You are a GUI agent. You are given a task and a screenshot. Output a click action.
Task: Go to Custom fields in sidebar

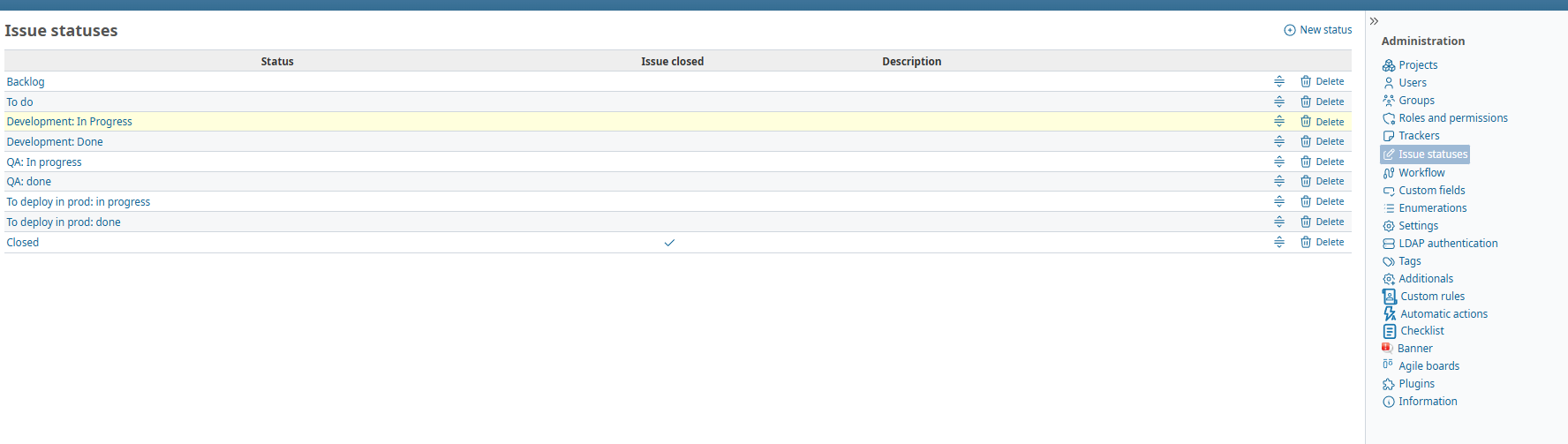coord(1431,191)
